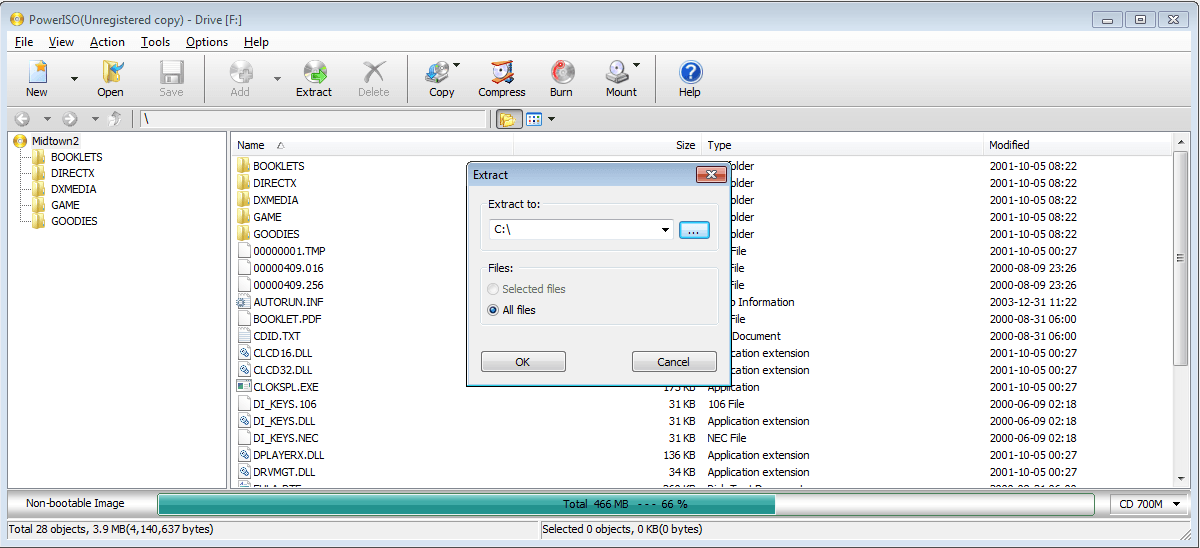This screenshot has height=548, width=1200.
Task: Select BOOKLETS folder in the tree
Action: tap(76, 157)
